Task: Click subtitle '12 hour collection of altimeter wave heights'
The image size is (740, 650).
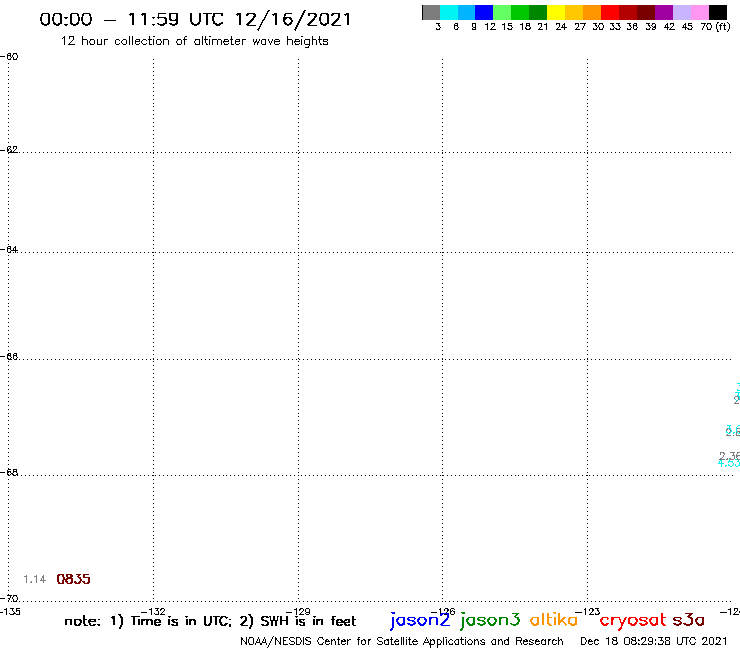Action: 194,41
